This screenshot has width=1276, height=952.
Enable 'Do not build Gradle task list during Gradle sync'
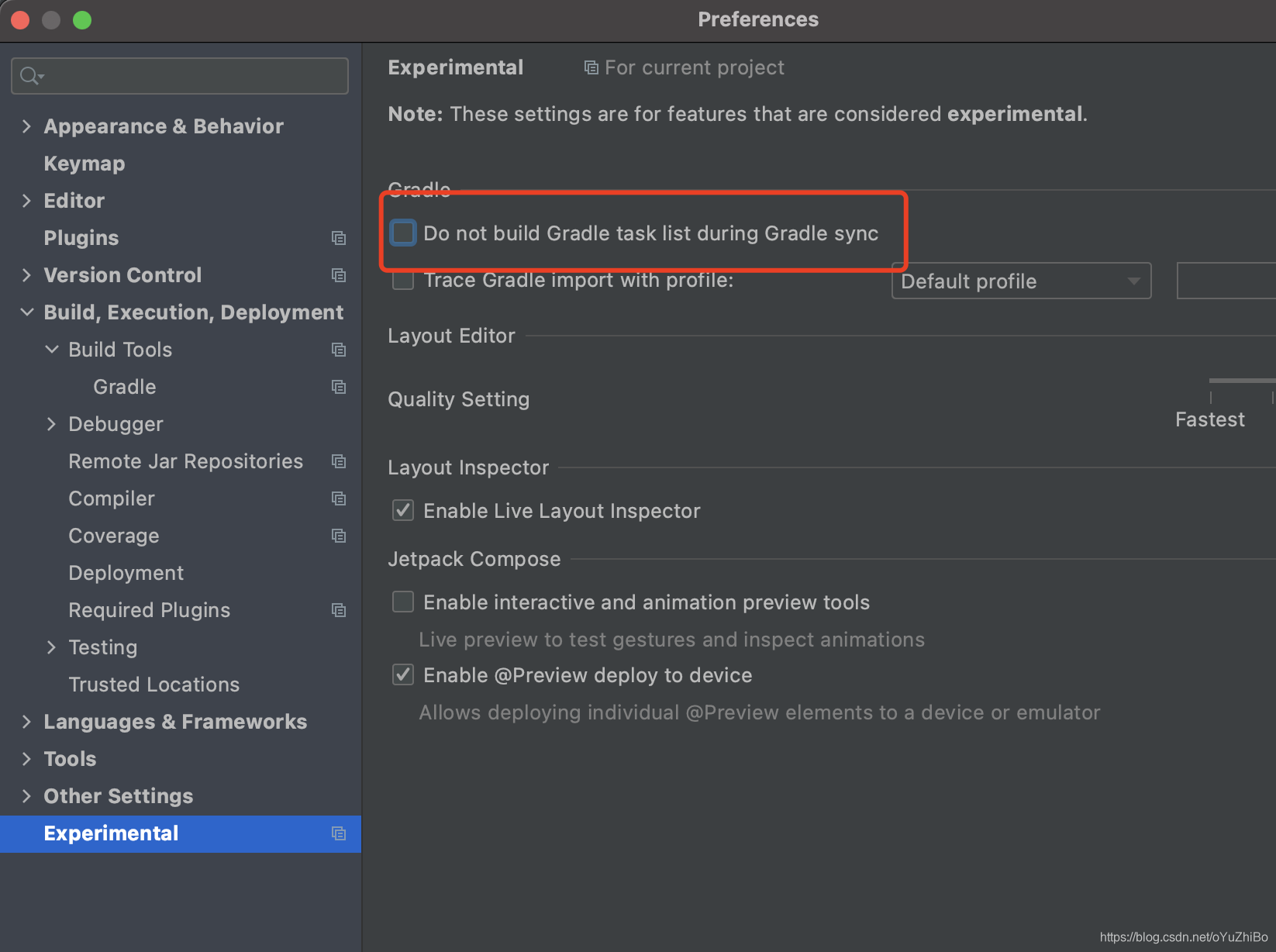pos(403,233)
